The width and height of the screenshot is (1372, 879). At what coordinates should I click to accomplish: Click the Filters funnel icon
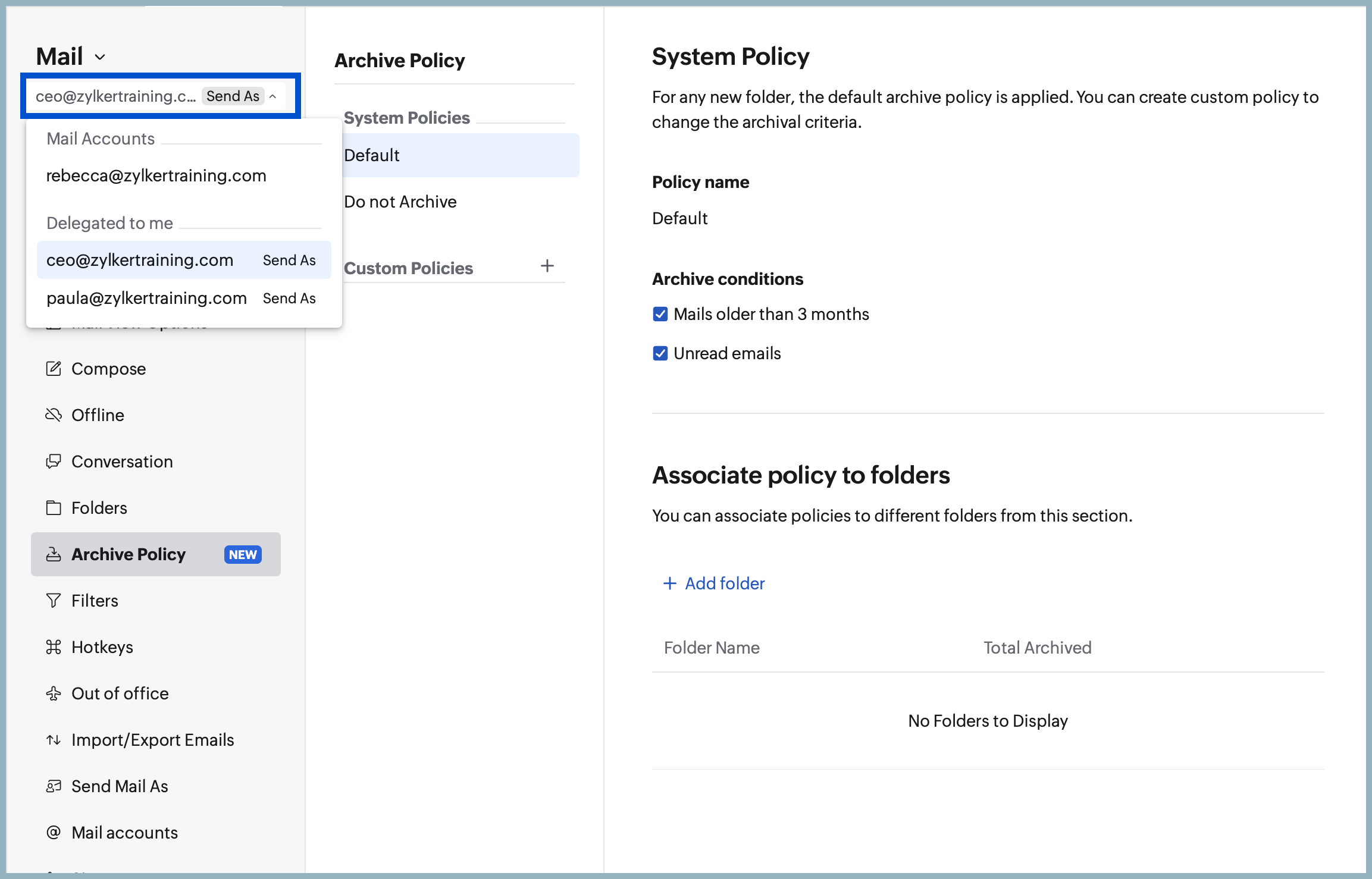click(x=54, y=601)
